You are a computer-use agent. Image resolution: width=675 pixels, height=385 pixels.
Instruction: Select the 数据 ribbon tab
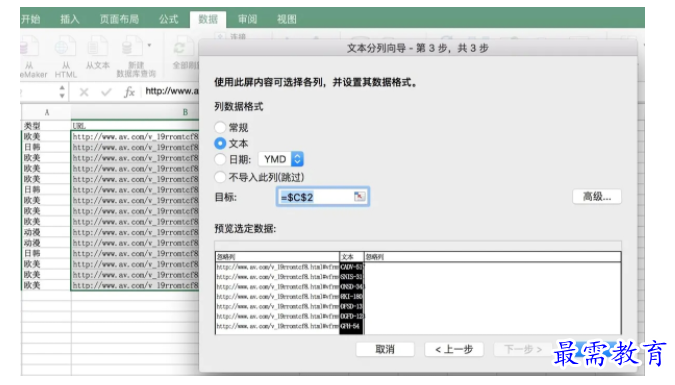[x=208, y=19]
